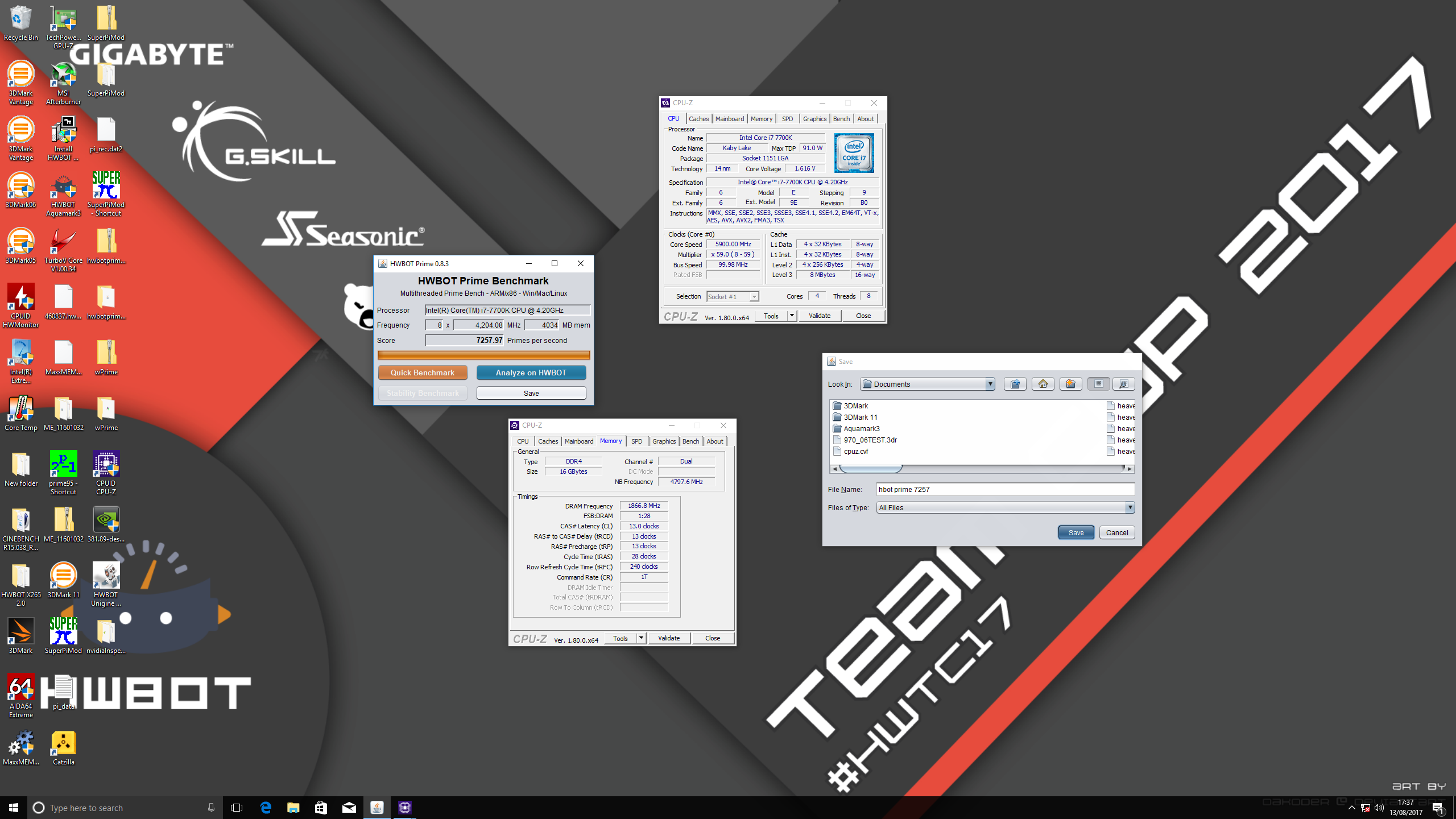Cancel the Save dialog
The image size is (1456, 819).
click(1117, 532)
